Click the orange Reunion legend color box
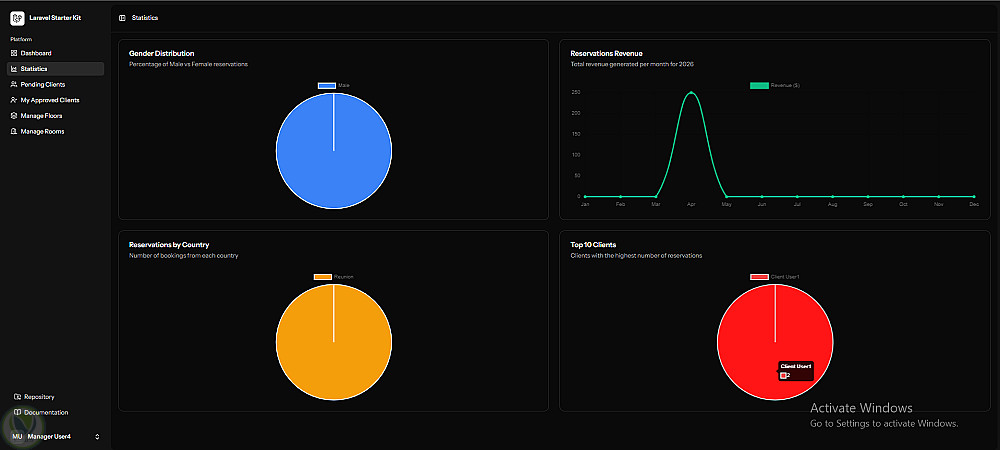 [x=323, y=277]
